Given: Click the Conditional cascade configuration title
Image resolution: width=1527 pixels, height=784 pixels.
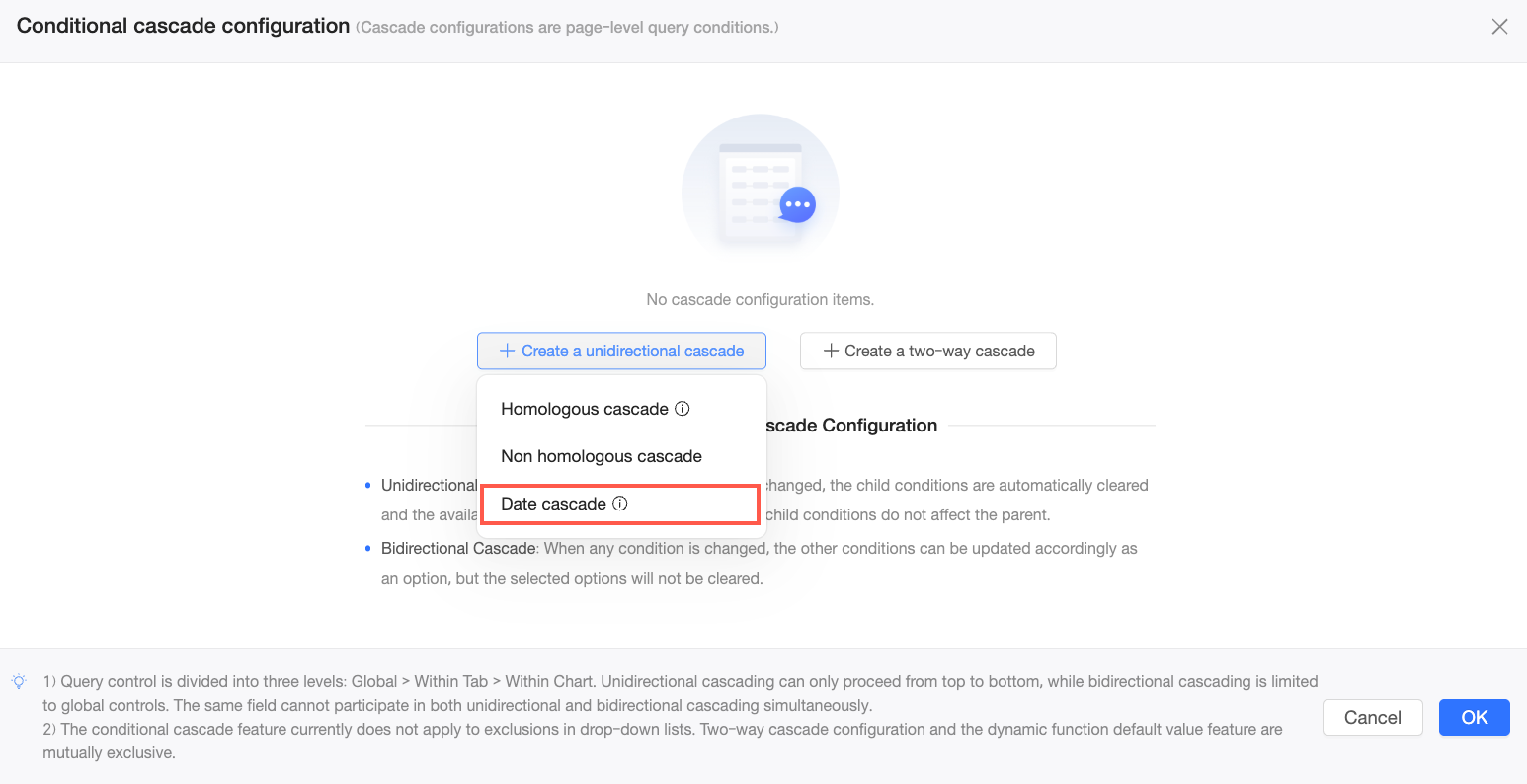Looking at the screenshot, I should [183, 26].
